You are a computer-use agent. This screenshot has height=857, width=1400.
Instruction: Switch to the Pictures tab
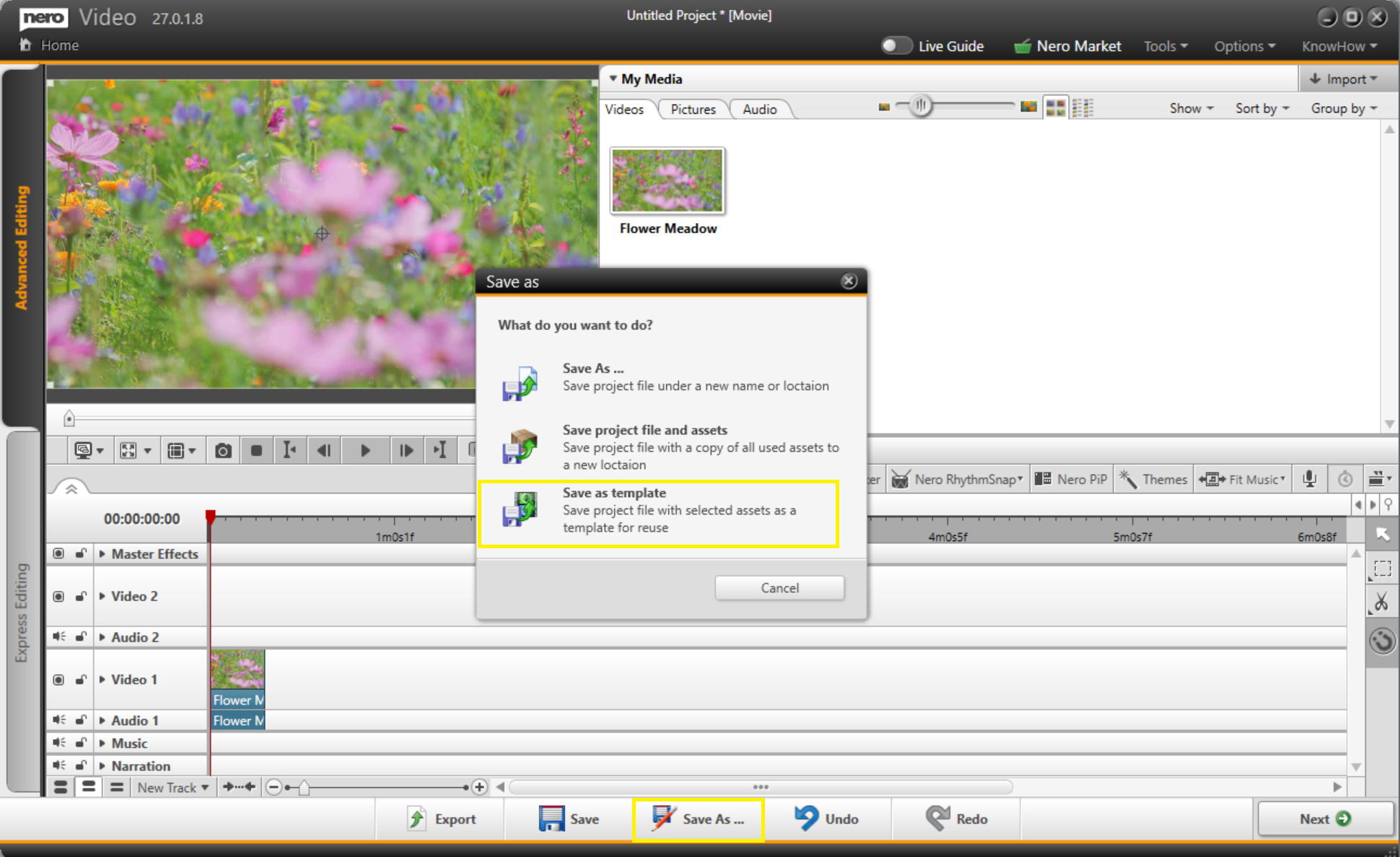tap(693, 109)
